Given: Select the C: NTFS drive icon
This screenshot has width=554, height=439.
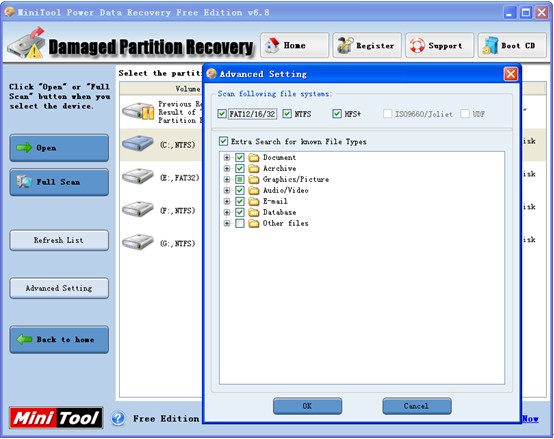Looking at the screenshot, I should 138,144.
